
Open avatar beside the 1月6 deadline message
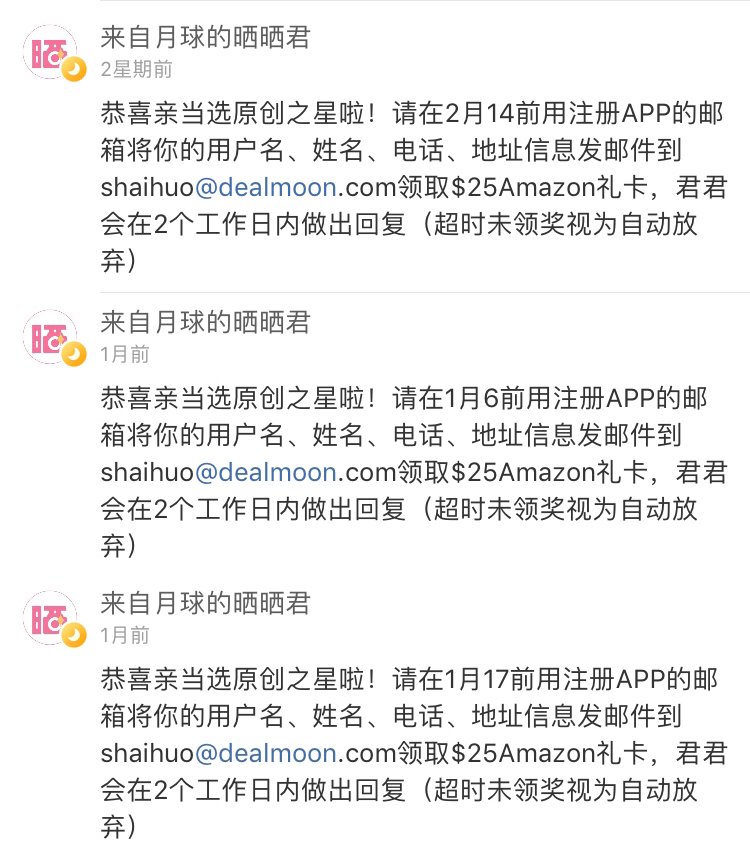50,337
